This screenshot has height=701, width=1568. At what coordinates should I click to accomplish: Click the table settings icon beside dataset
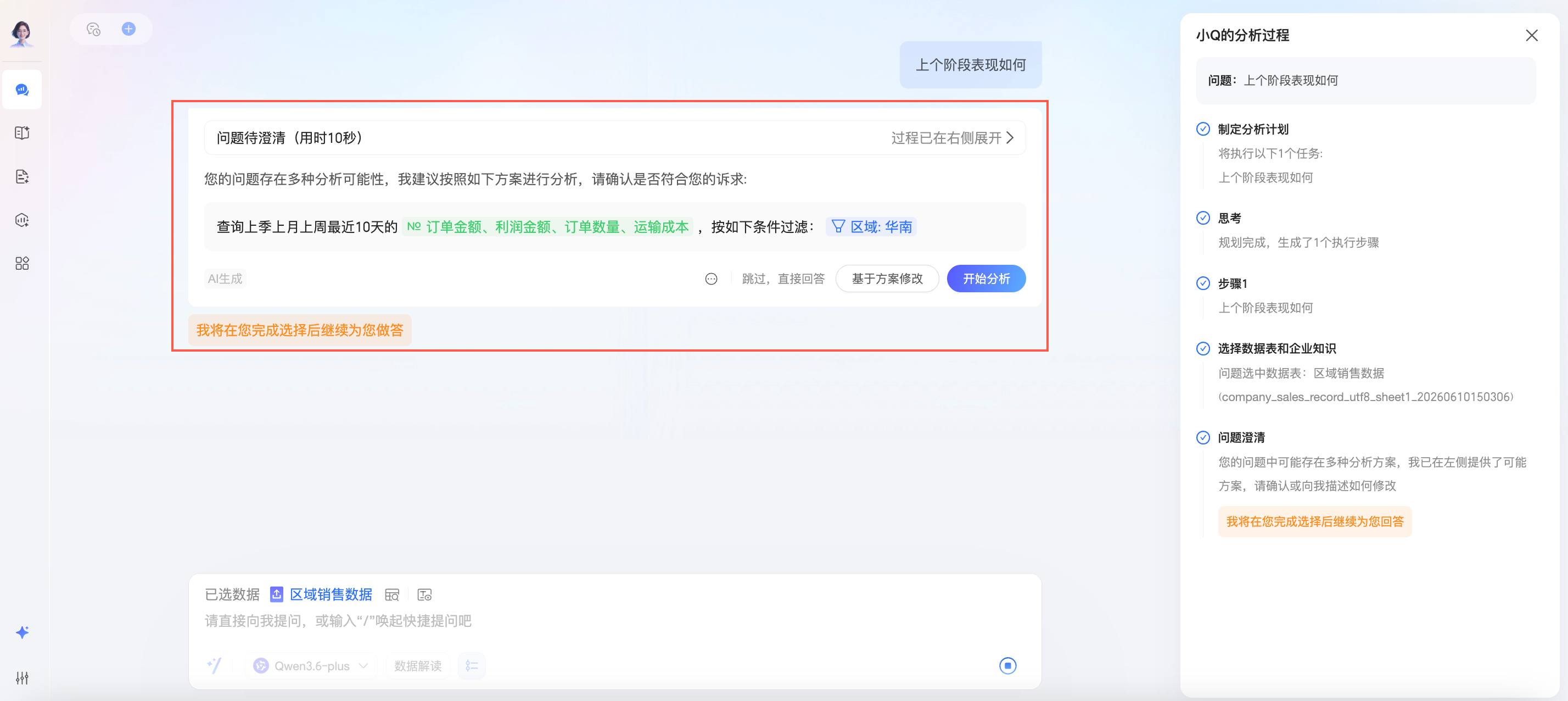pyautogui.click(x=424, y=595)
